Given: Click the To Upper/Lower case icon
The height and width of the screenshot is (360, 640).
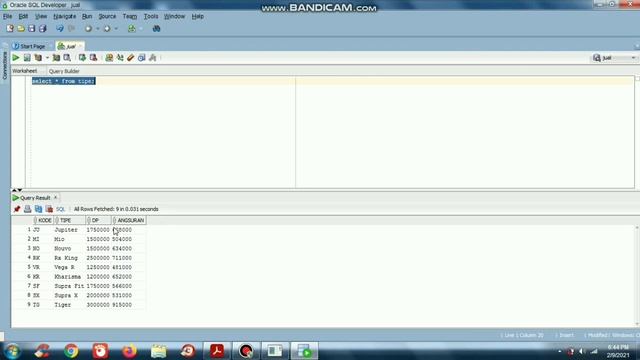Looking at the screenshot, I should [x=120, y=58].
